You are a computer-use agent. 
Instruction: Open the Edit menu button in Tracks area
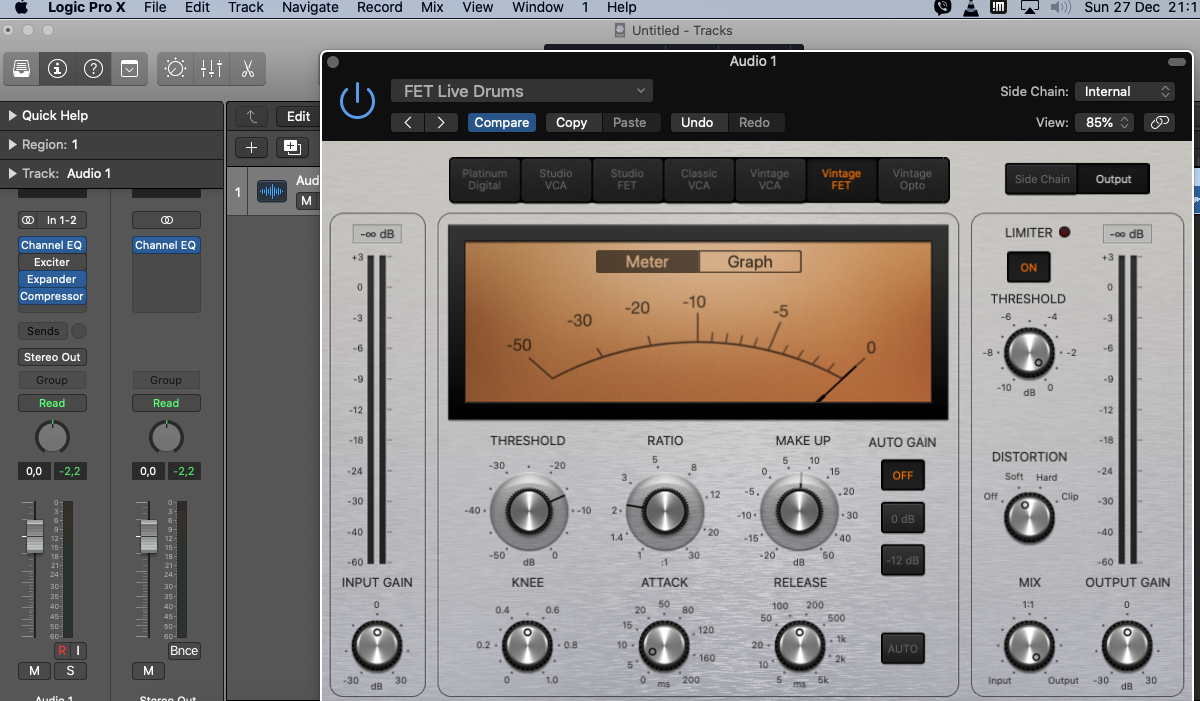pyautogui.click(x=298, y=116)
